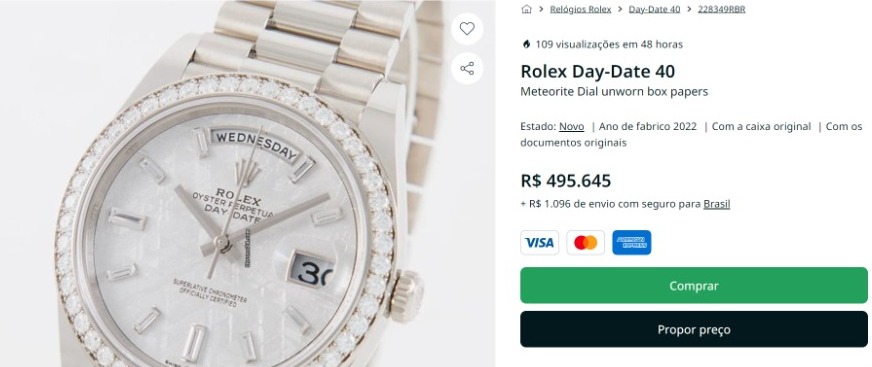Open the share icon options
Viewport: 872px width, 367px height.
(x=467, y=68)
